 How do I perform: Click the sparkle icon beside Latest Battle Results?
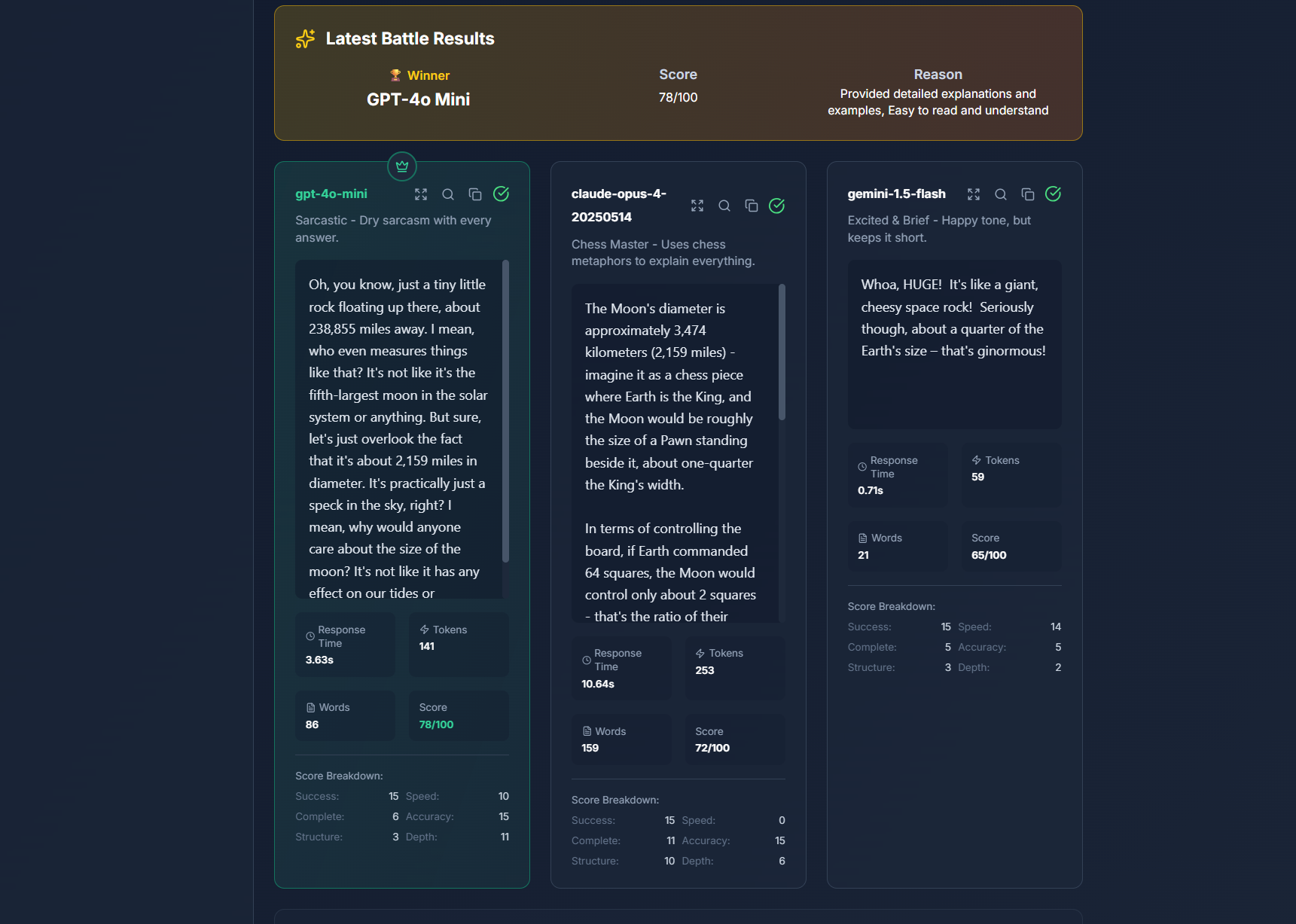(x=305, y=39)
